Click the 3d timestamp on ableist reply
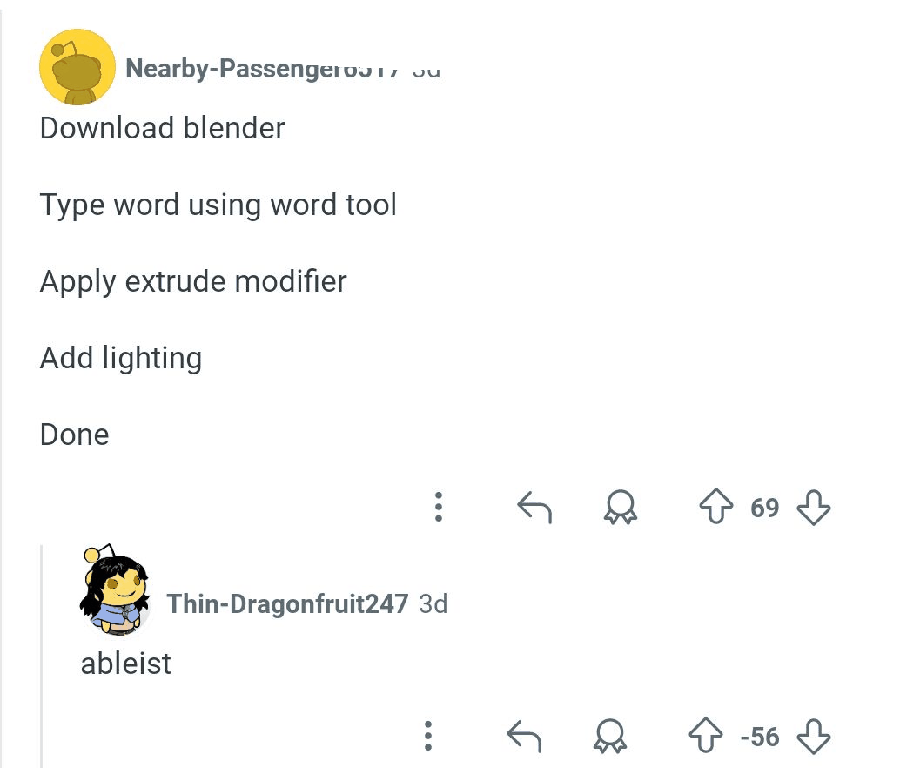Image resolution: width=900 pixels, height=768 pixels. click(433, 604)
